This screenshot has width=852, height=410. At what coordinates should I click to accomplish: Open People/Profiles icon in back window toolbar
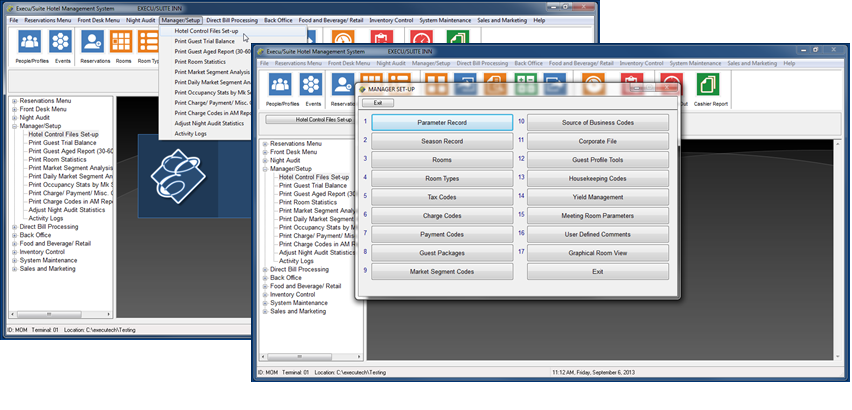[x=29, y=41]
